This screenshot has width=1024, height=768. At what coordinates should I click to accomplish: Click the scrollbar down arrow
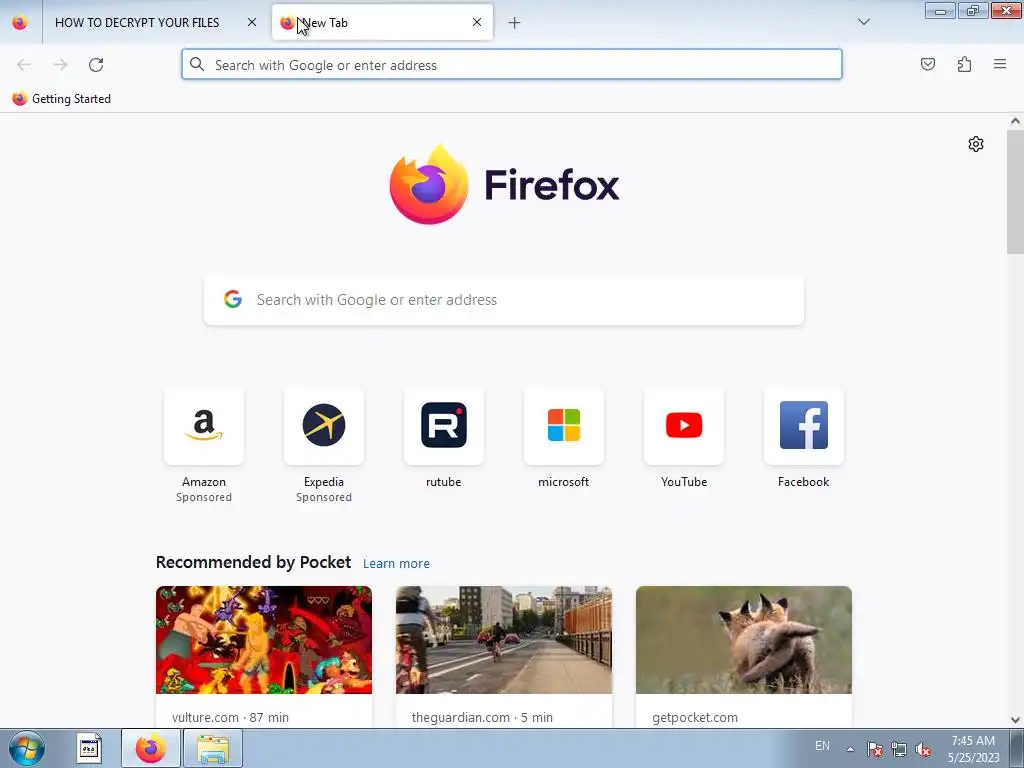[1015, 720]
